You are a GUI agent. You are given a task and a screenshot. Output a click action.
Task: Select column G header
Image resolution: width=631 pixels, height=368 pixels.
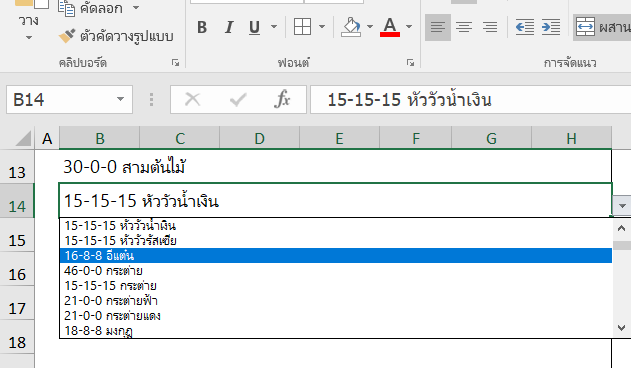click(x=491, y=139)
